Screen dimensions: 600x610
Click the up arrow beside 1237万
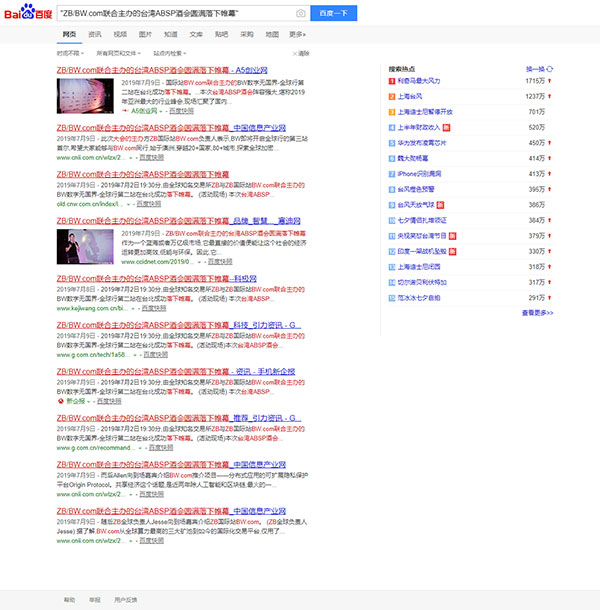pos(549,96)
